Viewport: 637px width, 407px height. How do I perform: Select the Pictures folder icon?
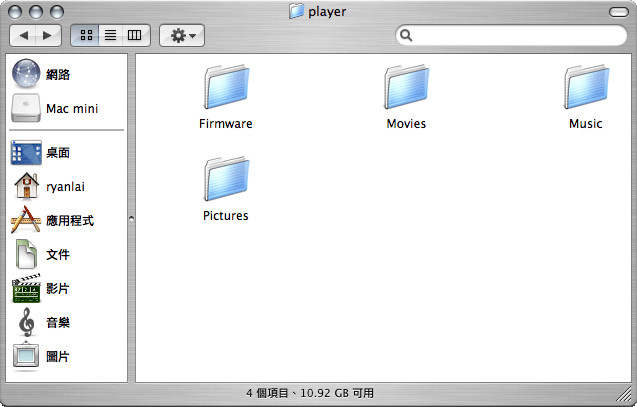[226, 179]
